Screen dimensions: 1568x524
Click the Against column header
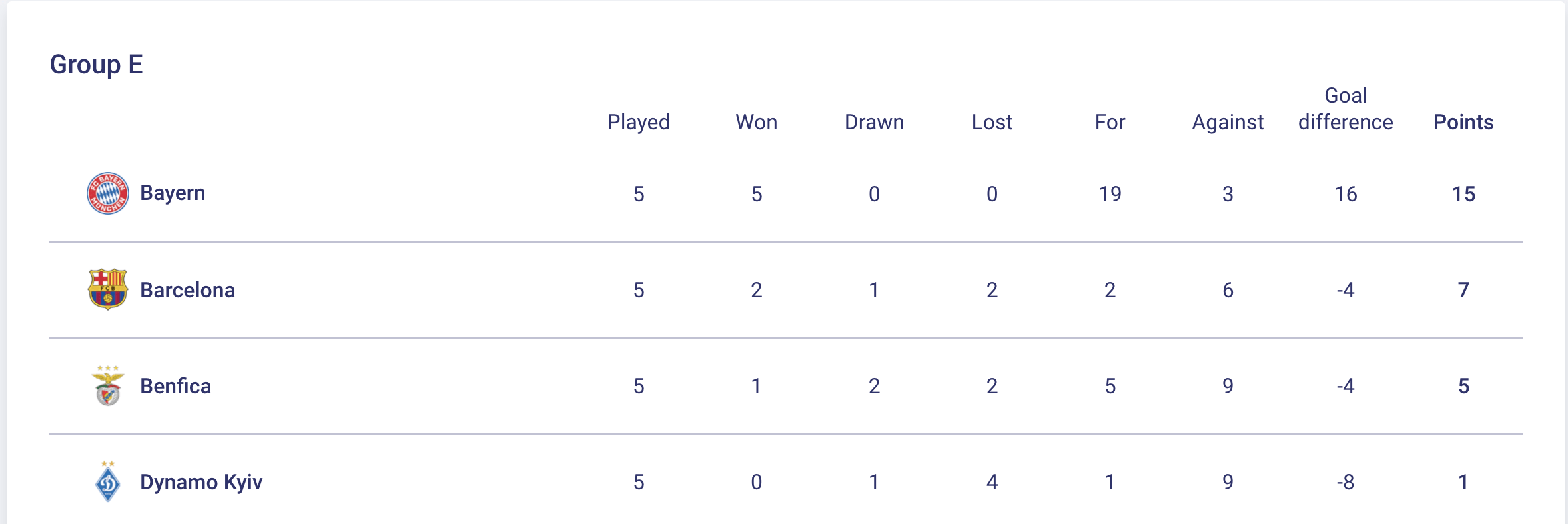pyautogui.click(x=1228, y=122)
